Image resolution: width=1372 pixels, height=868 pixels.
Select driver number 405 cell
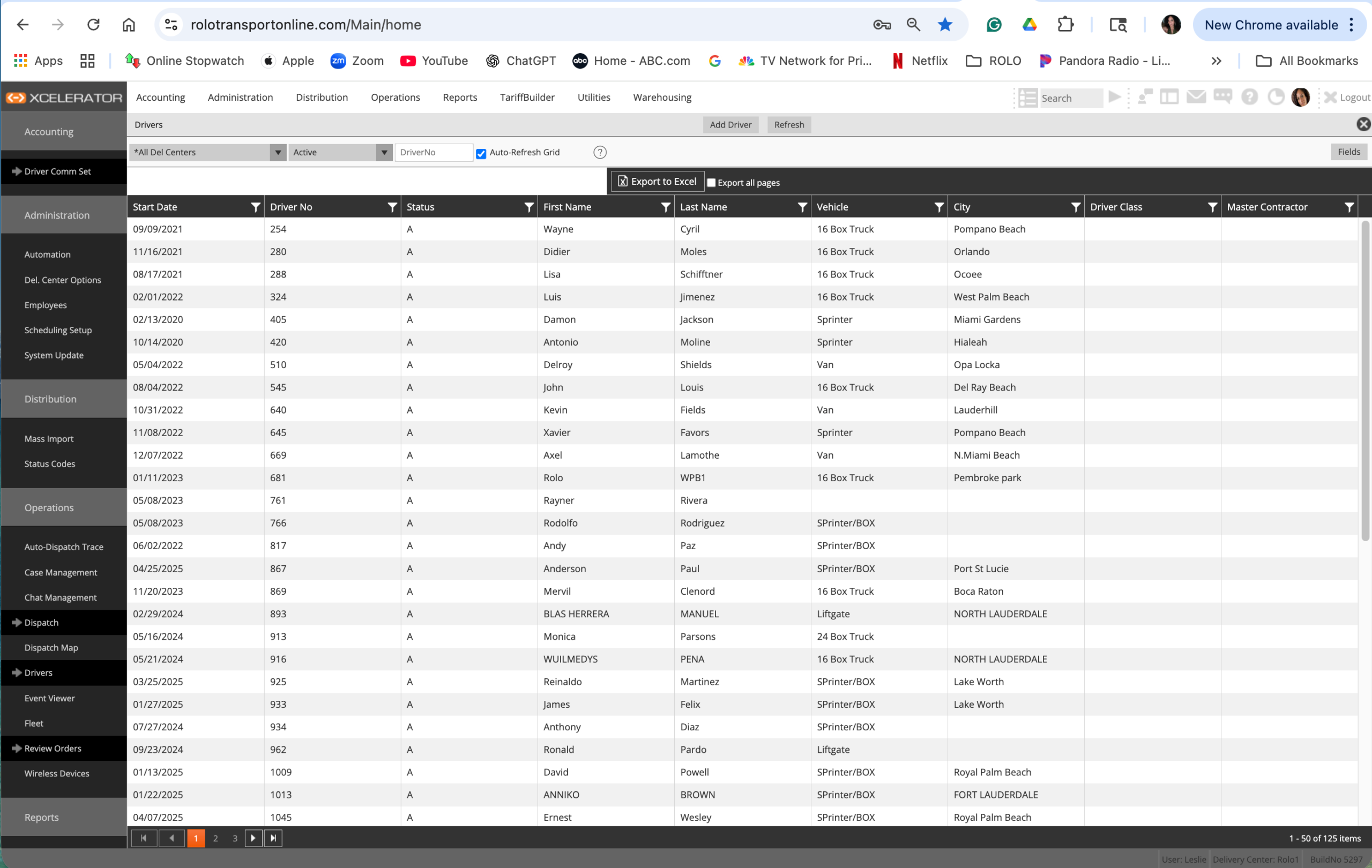point(332,319)
